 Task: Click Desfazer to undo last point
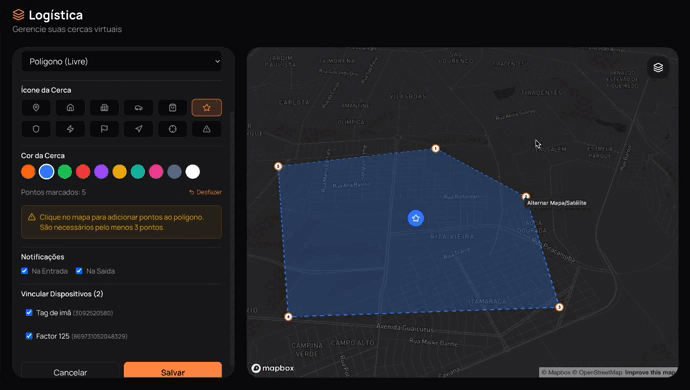pyautogui.click(x=205, y=192)
